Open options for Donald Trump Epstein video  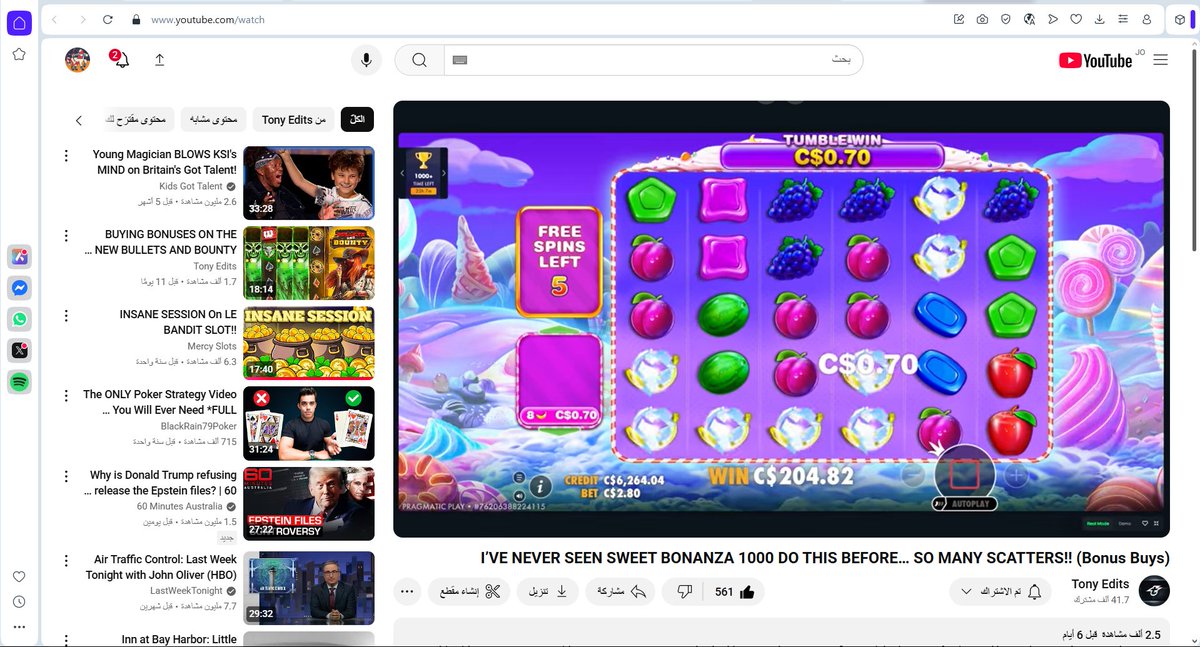66,475
